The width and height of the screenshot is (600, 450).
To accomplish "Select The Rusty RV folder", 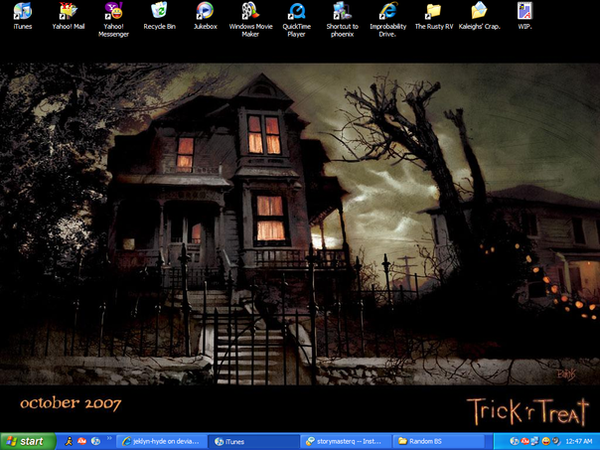I will [x=434, y=16].
